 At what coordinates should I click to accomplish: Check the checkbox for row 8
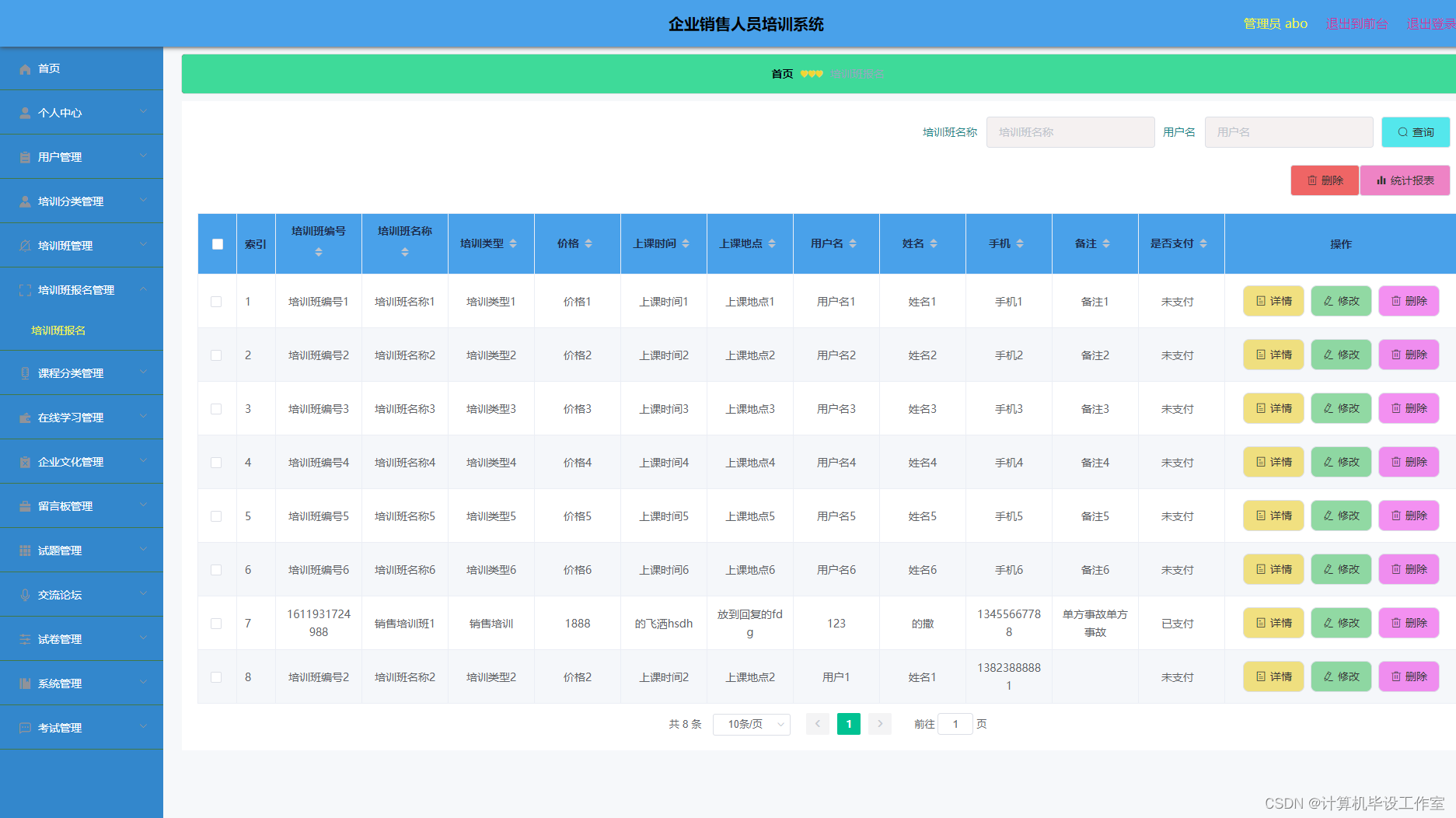[216, 677]
